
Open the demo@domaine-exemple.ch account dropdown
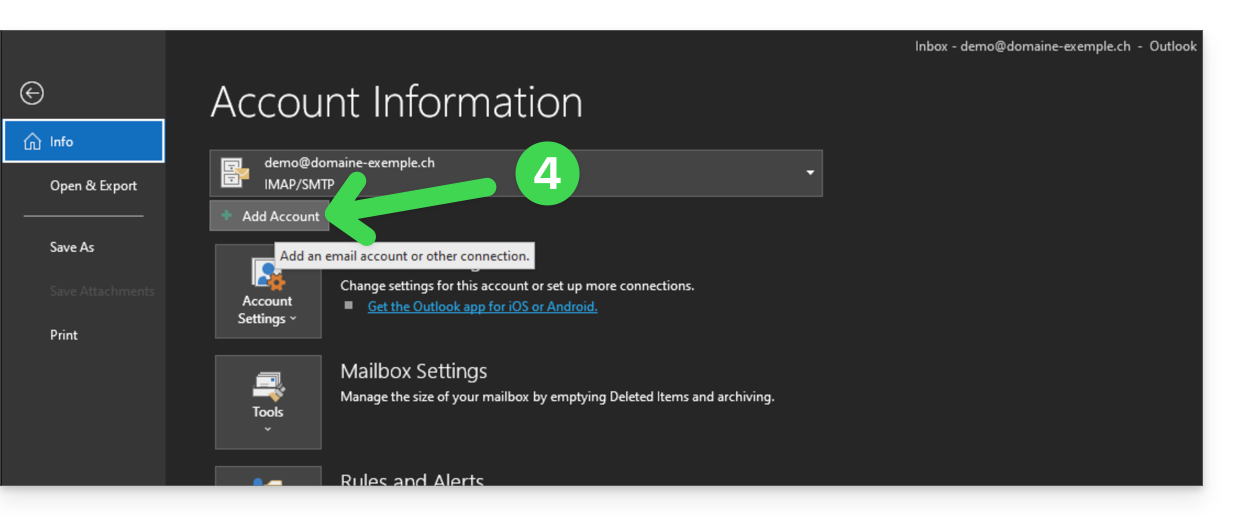click(x=516, y=173)
